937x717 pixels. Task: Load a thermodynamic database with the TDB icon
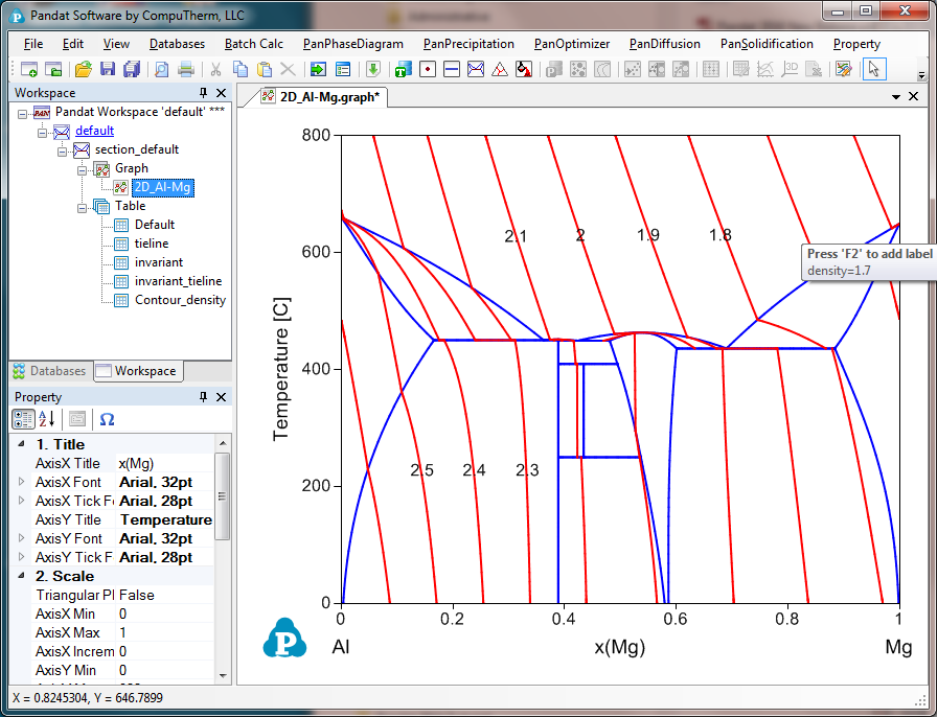(x=403, y=69)
